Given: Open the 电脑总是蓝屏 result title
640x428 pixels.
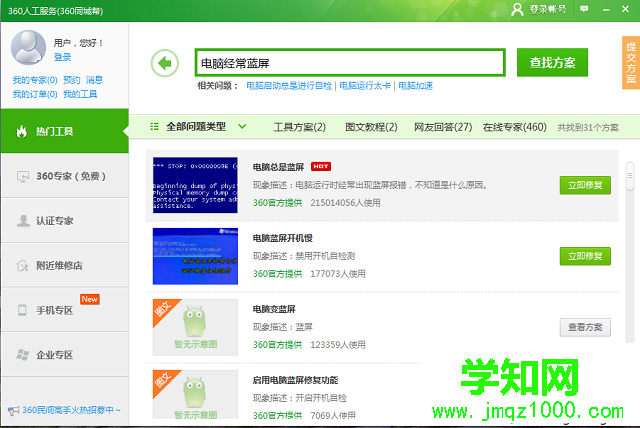Looking at the screenshot, I should 278,167.
